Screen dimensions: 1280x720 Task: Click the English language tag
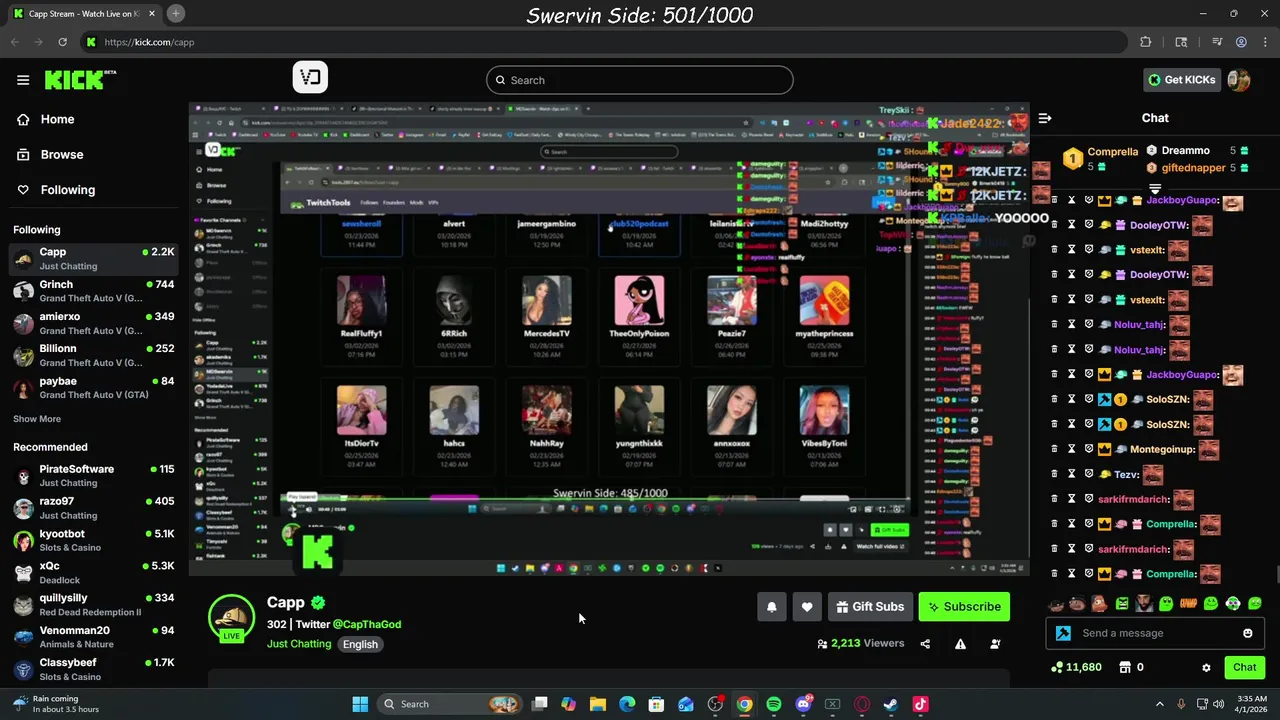(x=360, y=644)
